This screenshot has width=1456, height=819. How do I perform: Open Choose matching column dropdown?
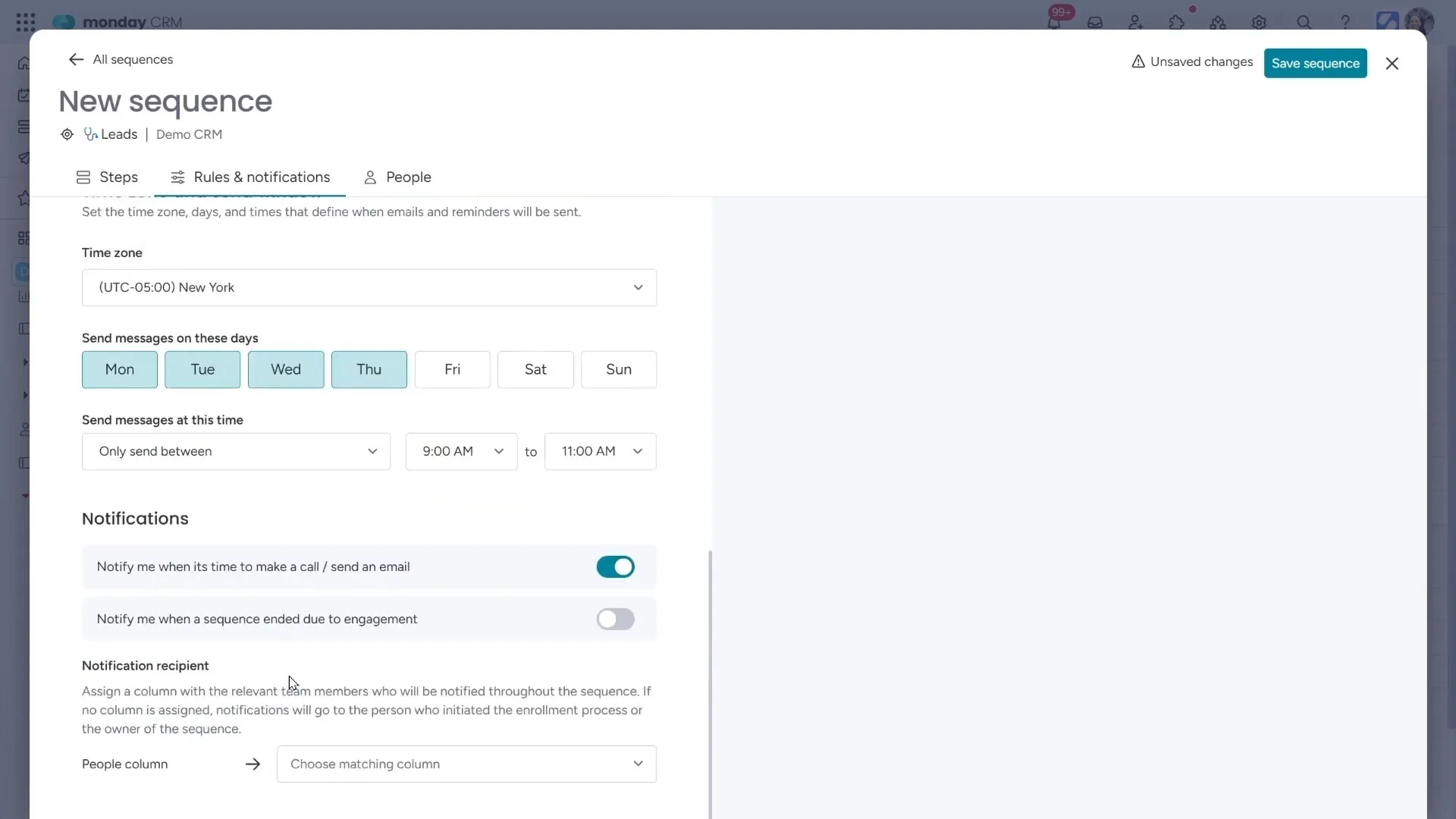466,764
